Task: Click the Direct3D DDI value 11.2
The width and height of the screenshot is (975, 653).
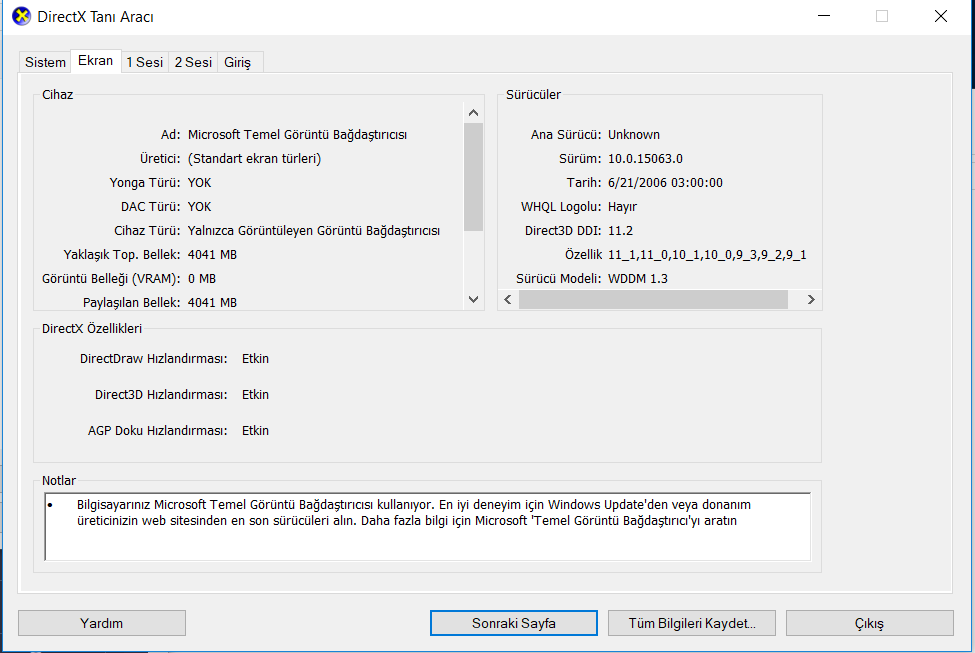Action: [x=621, y=231]
